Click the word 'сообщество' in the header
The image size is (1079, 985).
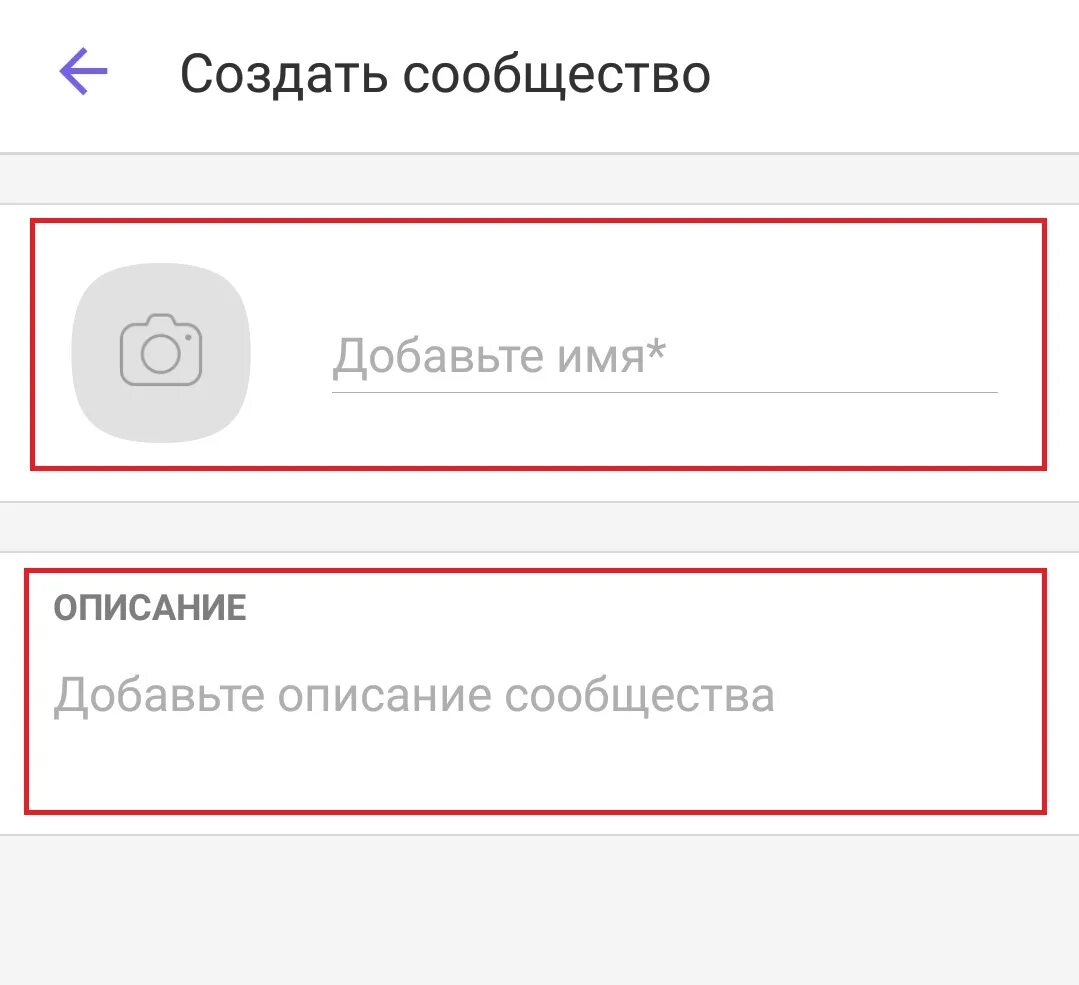coord(557,75)
